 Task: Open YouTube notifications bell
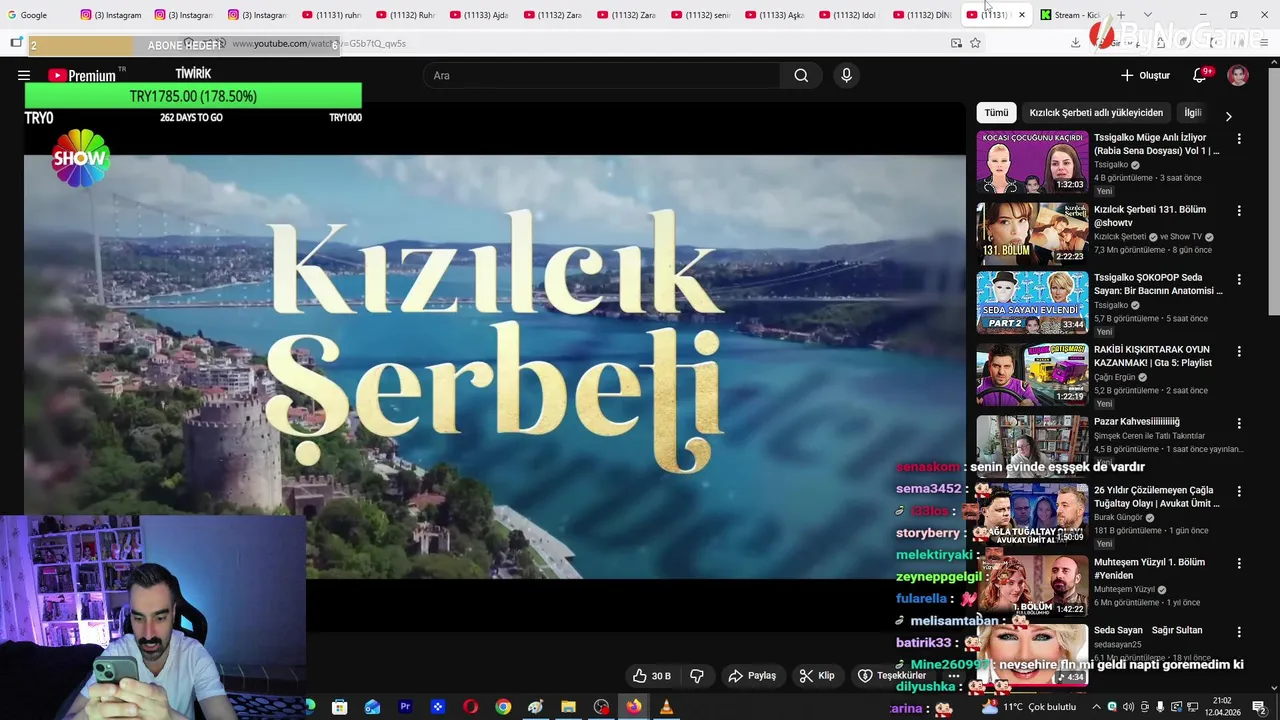[1200, 75]
